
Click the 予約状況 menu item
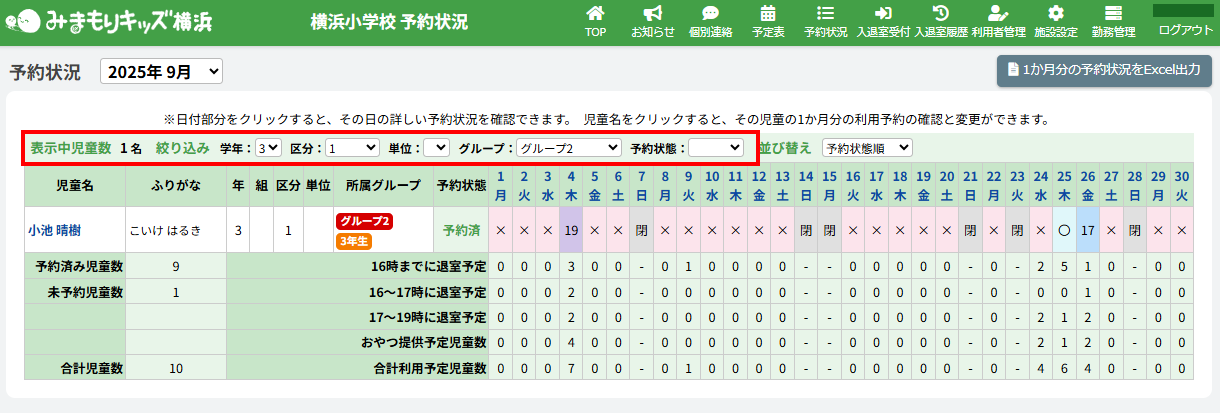(825, 22)
